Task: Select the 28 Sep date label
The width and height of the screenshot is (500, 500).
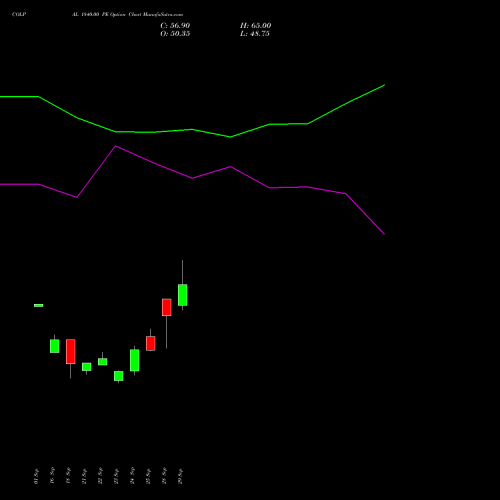Action: (x=164, y=476)
